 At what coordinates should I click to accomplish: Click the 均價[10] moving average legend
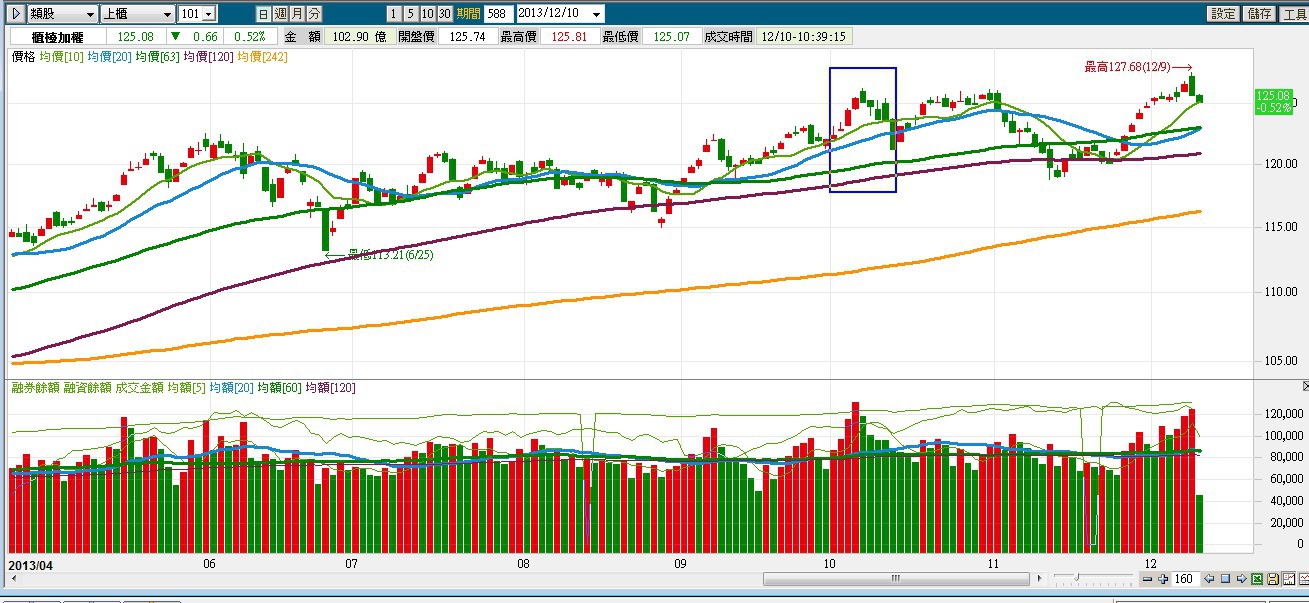[61, 57]
